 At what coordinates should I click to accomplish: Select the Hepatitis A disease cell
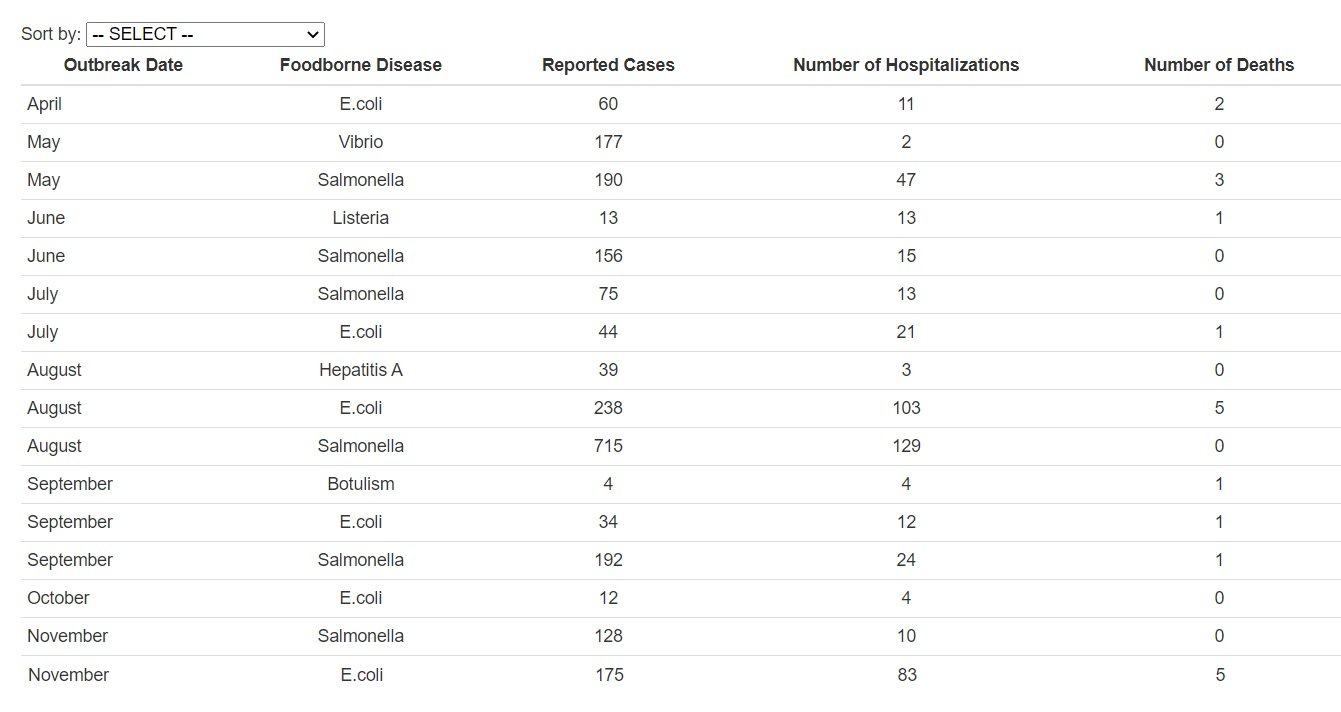click(360, 370)
